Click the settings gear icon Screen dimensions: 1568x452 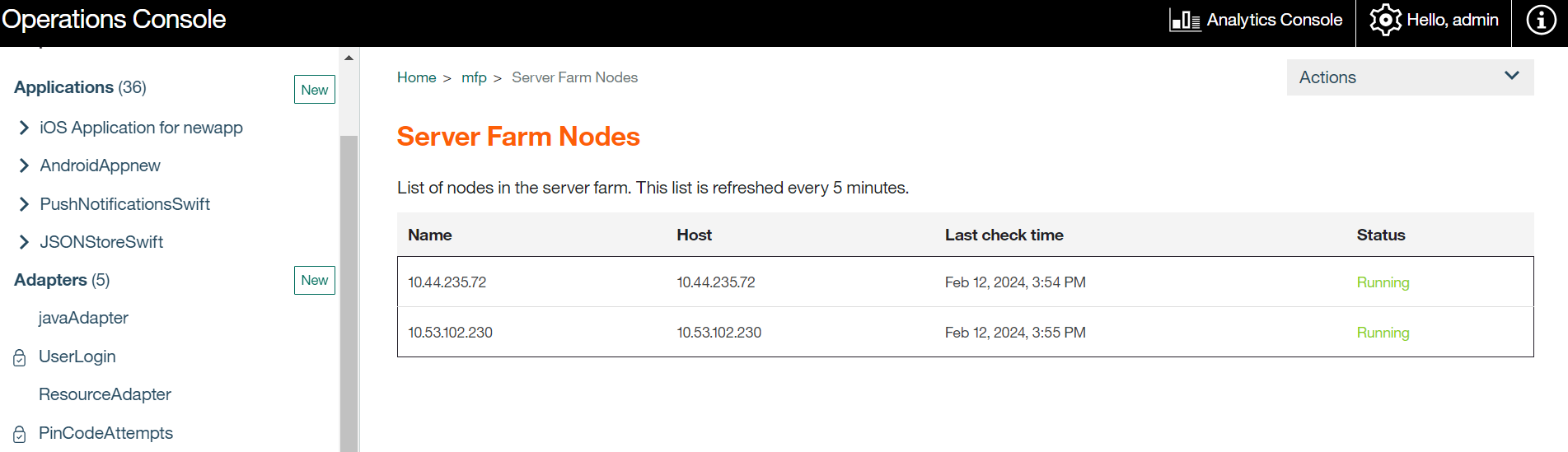tap(1384, 20)
